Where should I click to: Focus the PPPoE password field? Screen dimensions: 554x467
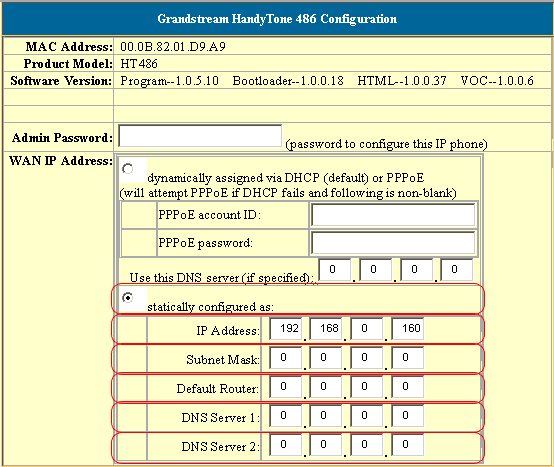coord(393,243)
